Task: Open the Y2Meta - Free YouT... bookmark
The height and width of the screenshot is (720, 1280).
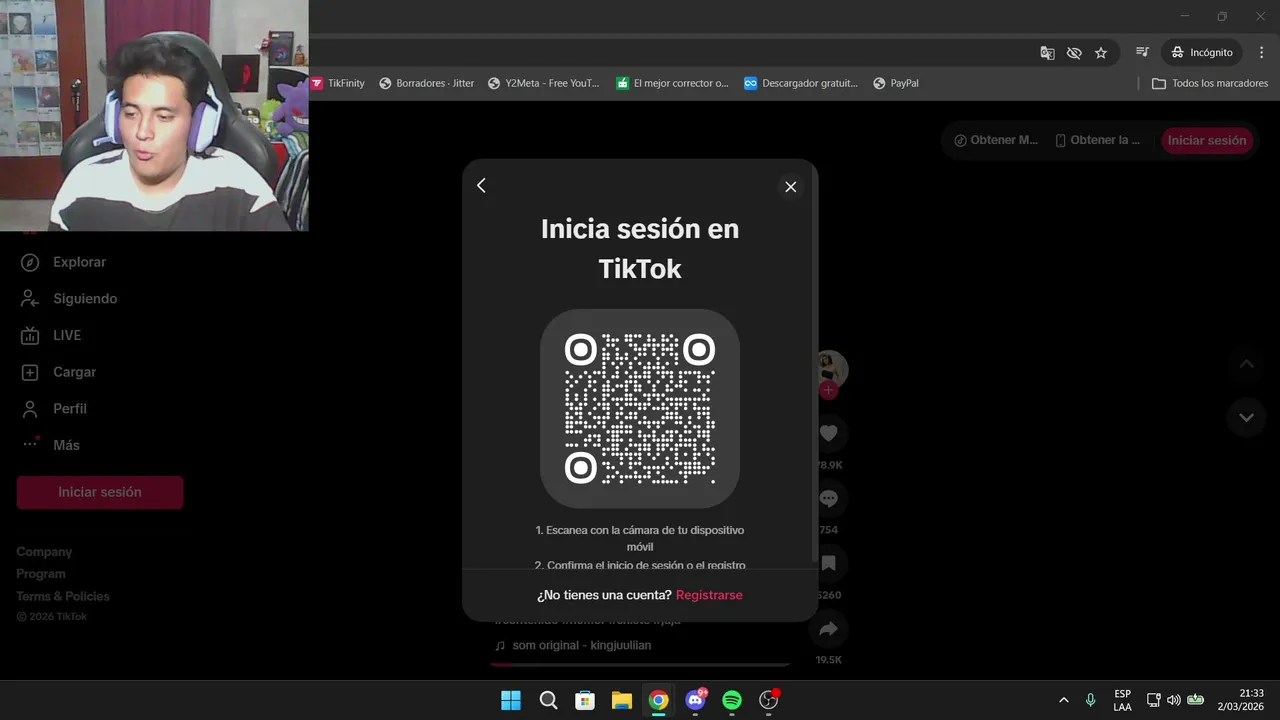Action: coord(544,83)
